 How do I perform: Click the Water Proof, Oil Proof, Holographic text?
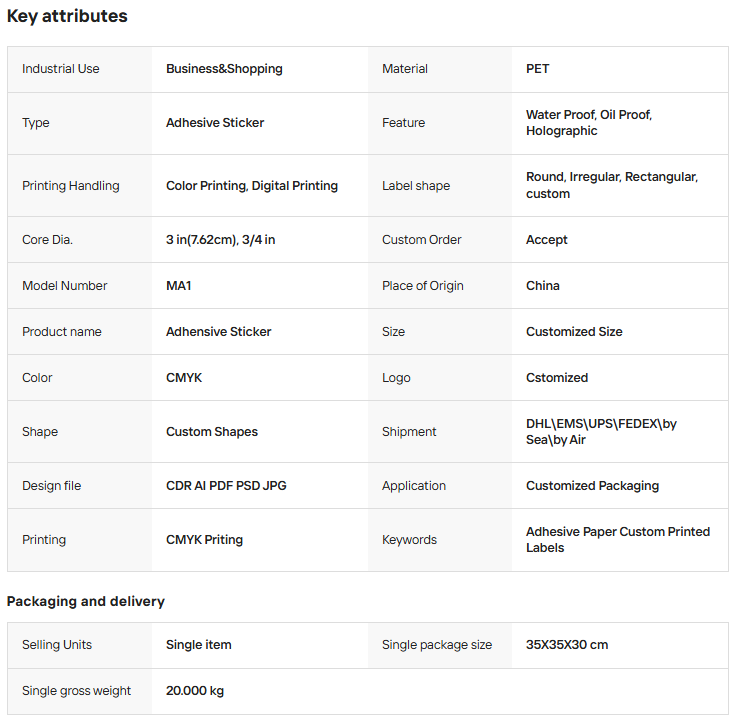[x=588, y=123]
